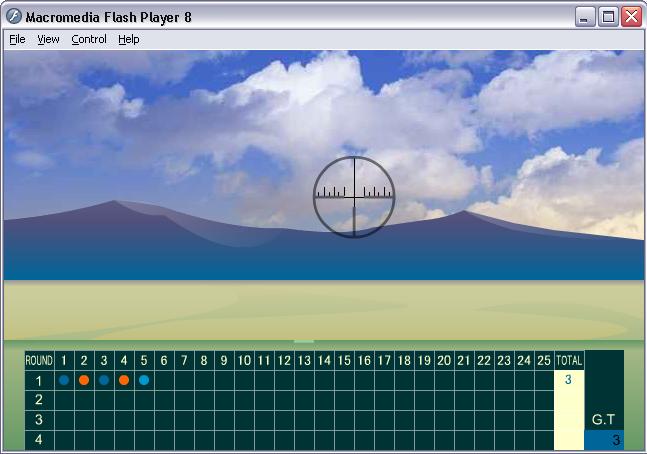The height and width of the screenshot is (454, 647).
Task: Maximize the Flash Player window
Action: [608, 17]
